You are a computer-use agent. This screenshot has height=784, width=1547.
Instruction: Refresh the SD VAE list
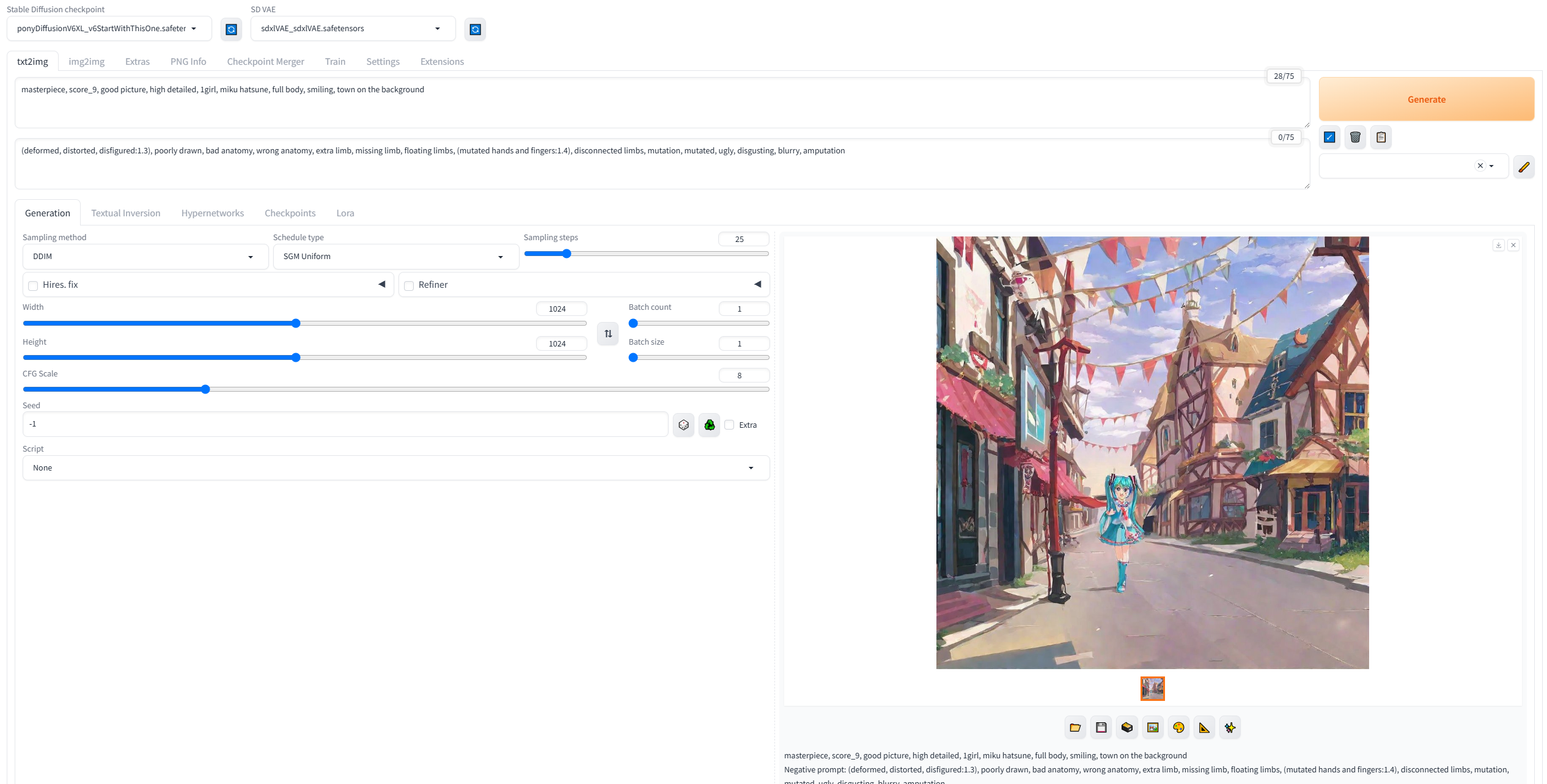(475, 29)
